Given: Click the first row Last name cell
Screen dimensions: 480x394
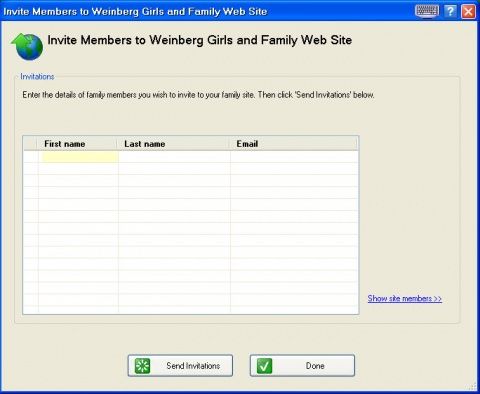Looking at the screenshot, I should [x=174, y=157].
